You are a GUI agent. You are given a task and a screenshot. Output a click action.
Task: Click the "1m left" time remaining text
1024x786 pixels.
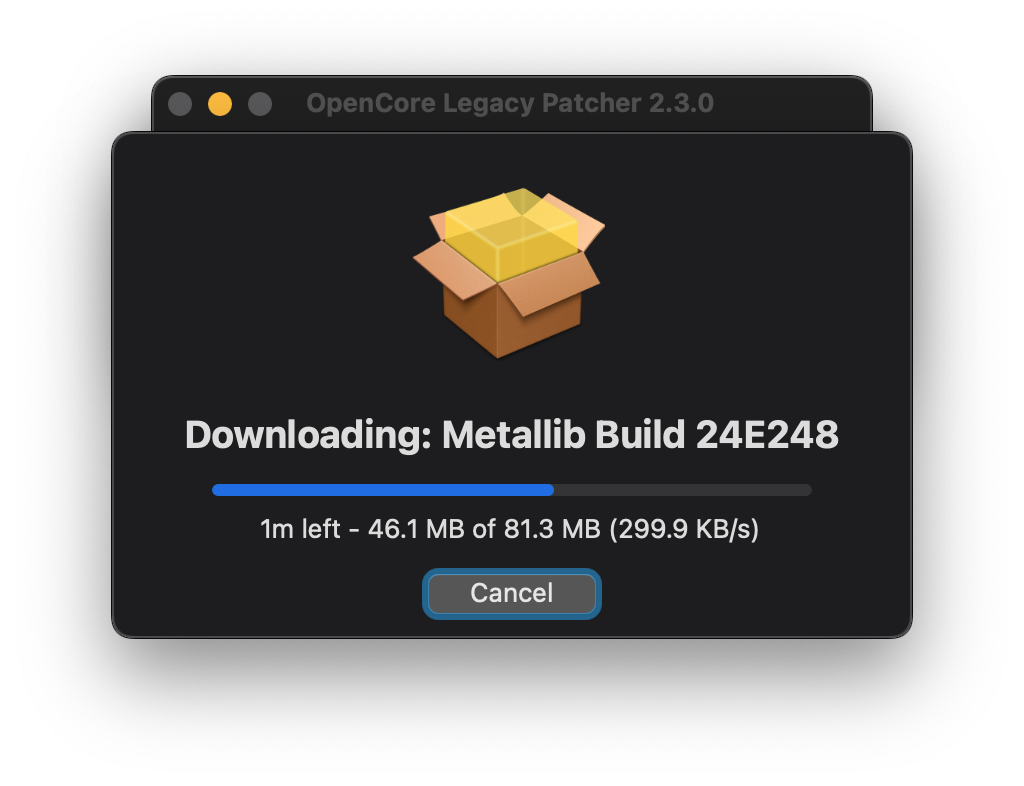[x=300, y=529]
